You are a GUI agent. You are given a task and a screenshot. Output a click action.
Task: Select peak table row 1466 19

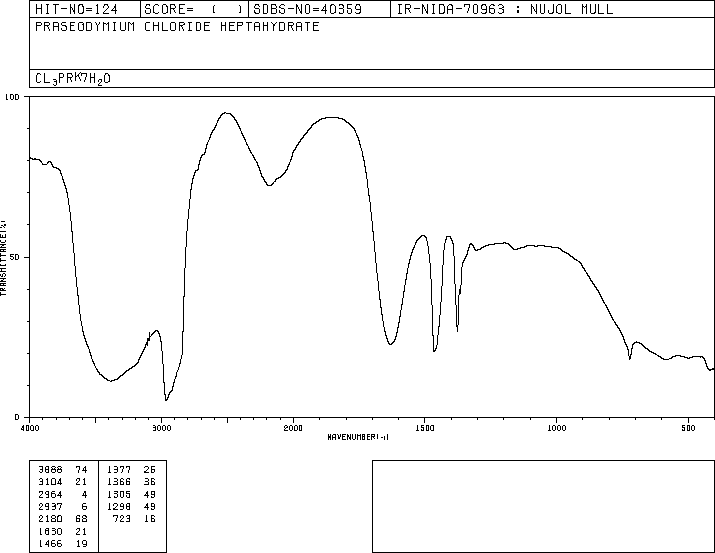(x=63, y=543)
